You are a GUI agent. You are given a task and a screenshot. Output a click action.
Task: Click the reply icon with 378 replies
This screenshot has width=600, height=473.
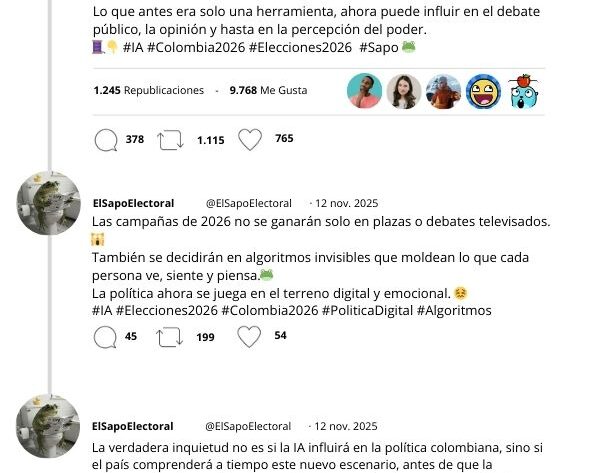pyautogui.click(x=106, y=140)
